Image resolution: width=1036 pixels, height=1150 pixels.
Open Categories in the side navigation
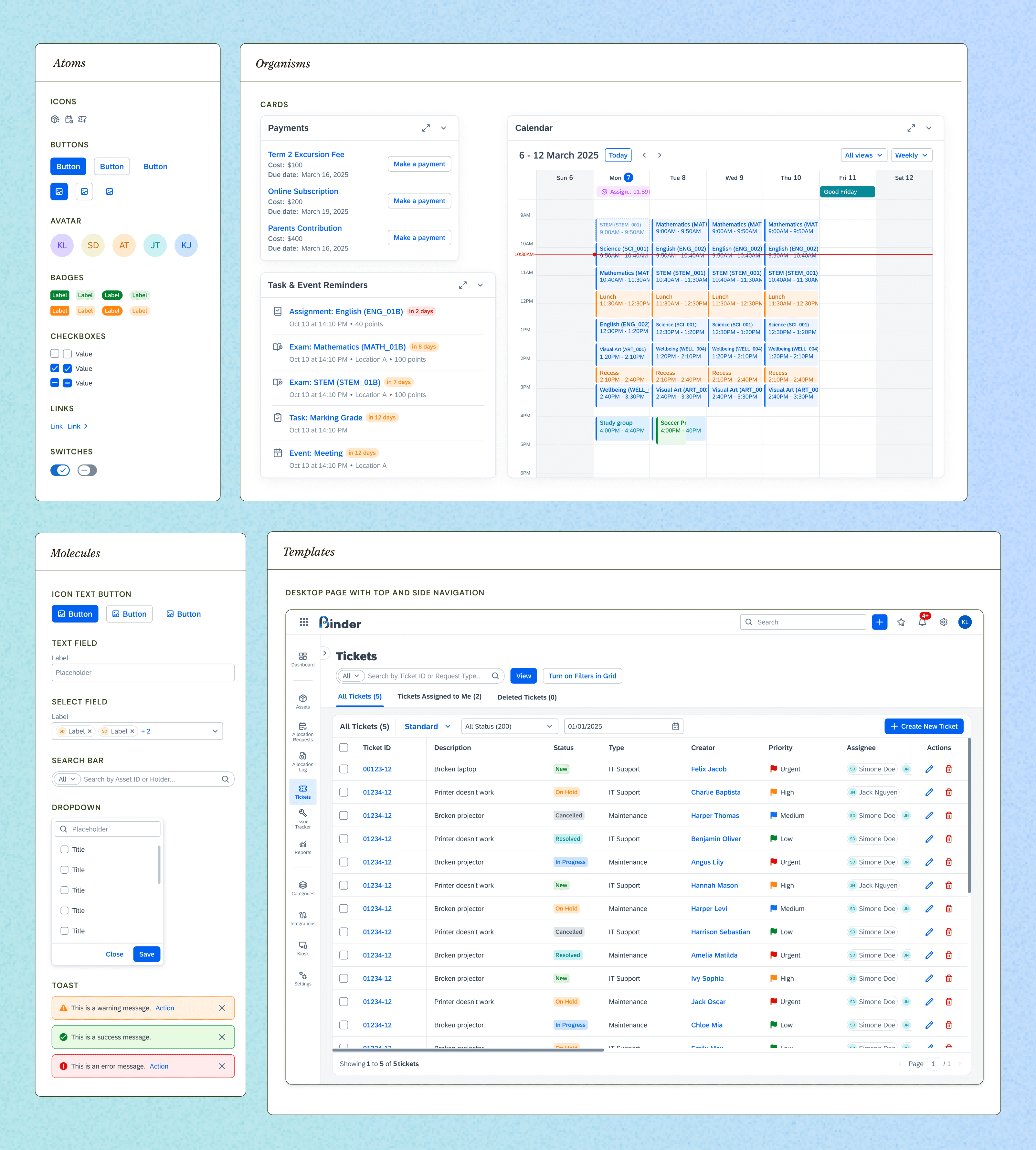303,889
